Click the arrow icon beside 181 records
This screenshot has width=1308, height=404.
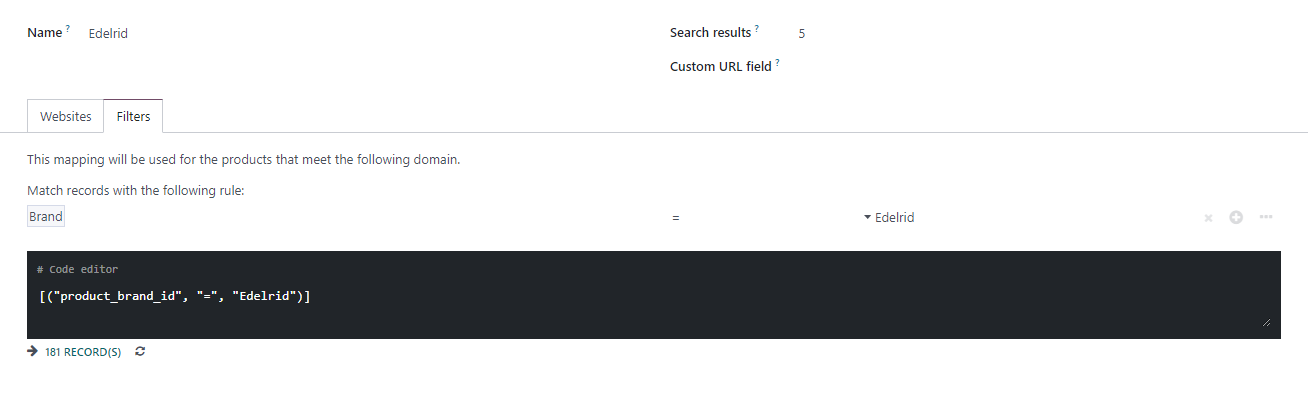click(33, 352)
